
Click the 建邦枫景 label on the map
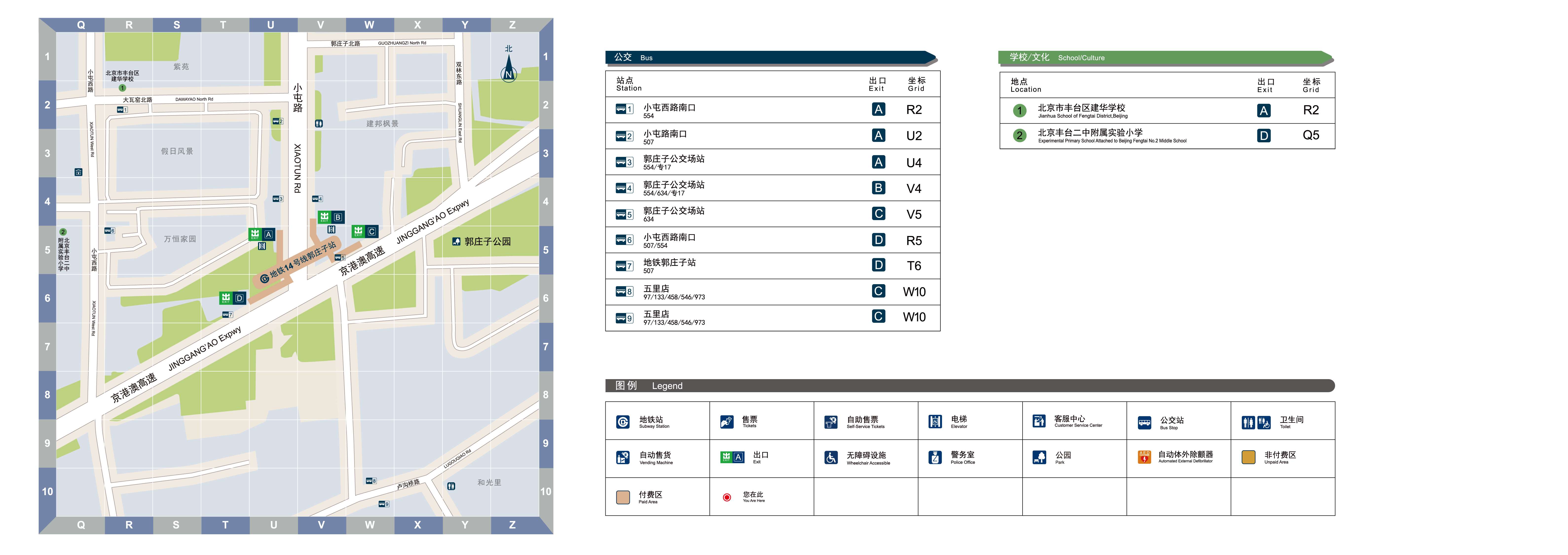382,124
